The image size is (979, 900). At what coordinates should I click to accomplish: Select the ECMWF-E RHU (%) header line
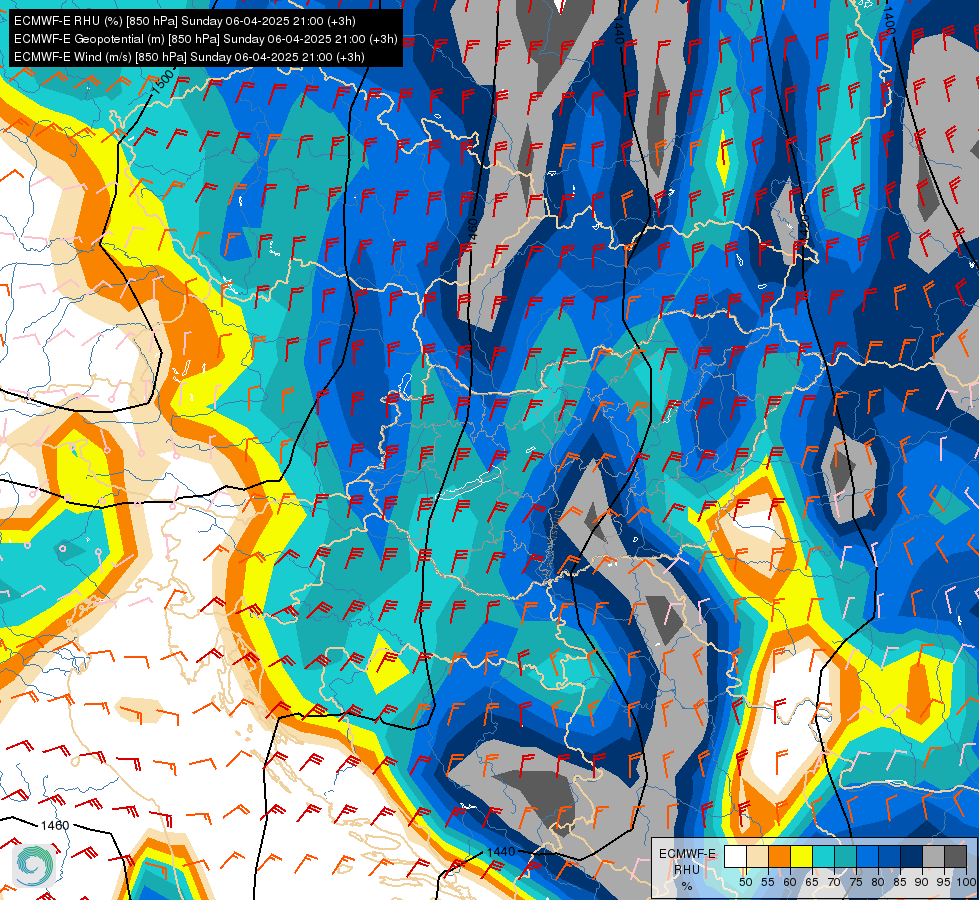(x=185, y=21)
